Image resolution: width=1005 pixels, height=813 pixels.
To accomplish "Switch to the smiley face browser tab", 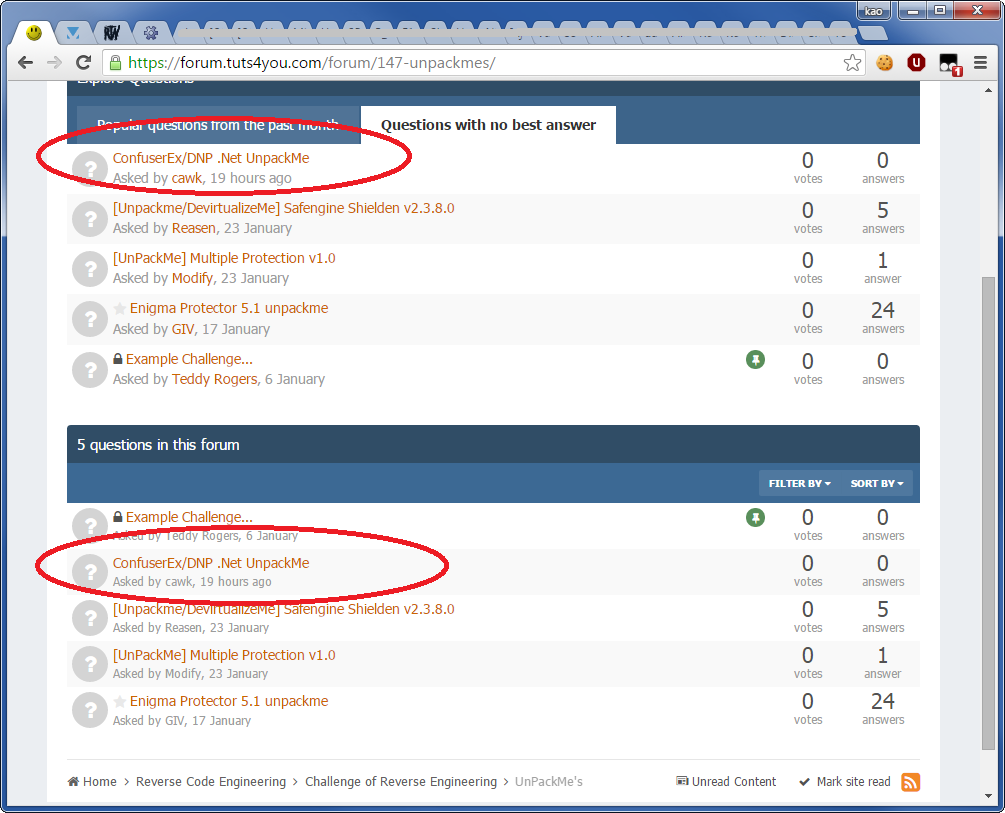I will tap(34, 33).
